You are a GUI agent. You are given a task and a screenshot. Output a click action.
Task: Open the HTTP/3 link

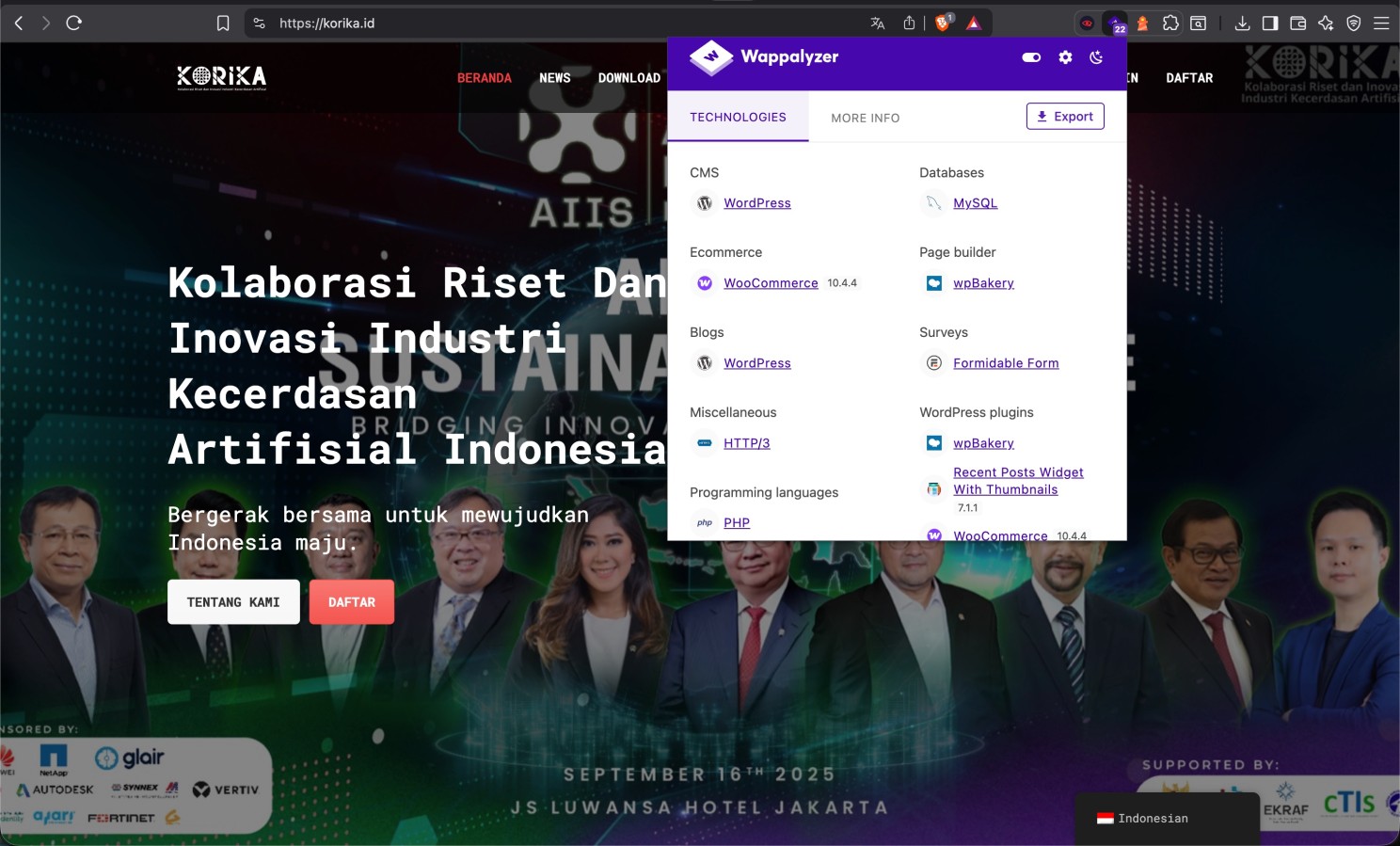746,443
